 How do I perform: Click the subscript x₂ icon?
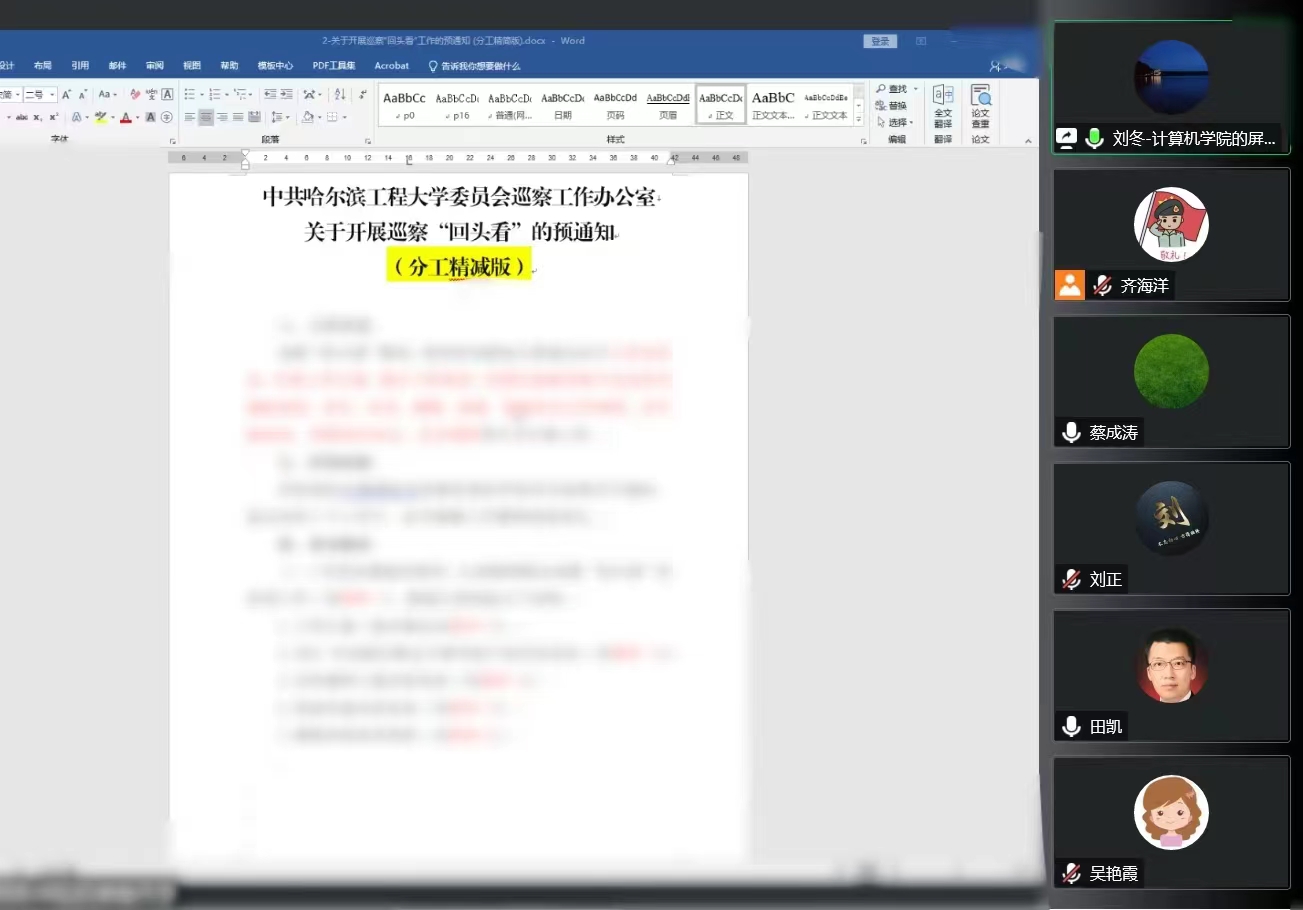pyautogui.click(x=37, y=117)
